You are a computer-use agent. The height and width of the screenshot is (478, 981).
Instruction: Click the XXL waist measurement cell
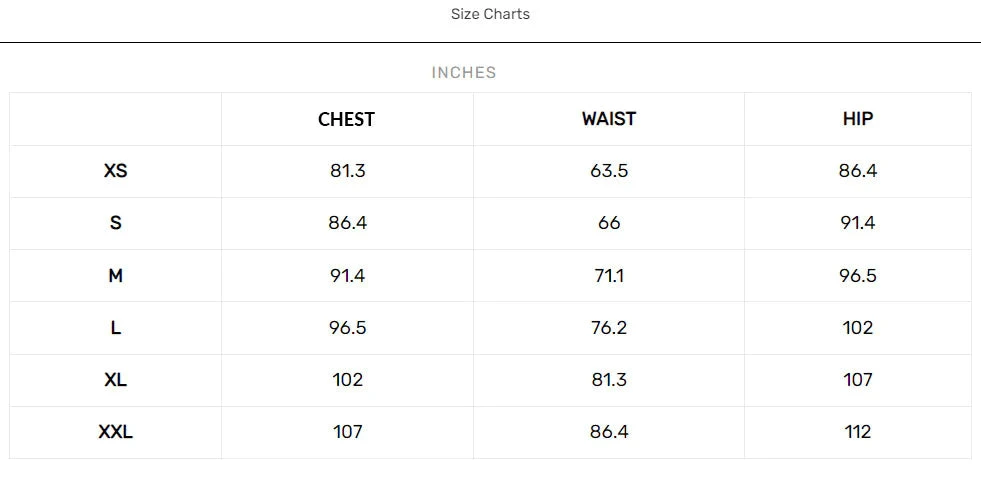click(x=609, y=432)
